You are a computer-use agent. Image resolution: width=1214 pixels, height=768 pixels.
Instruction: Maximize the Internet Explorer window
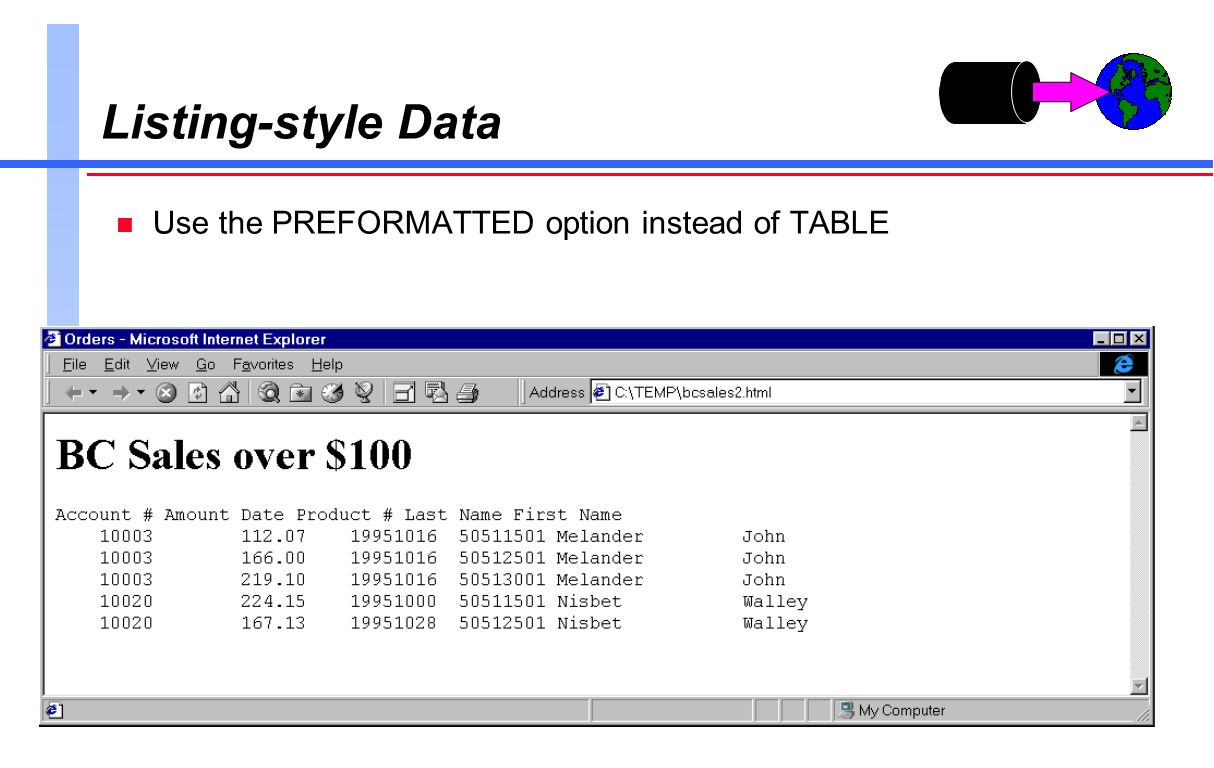click(x=1119, y=339)
